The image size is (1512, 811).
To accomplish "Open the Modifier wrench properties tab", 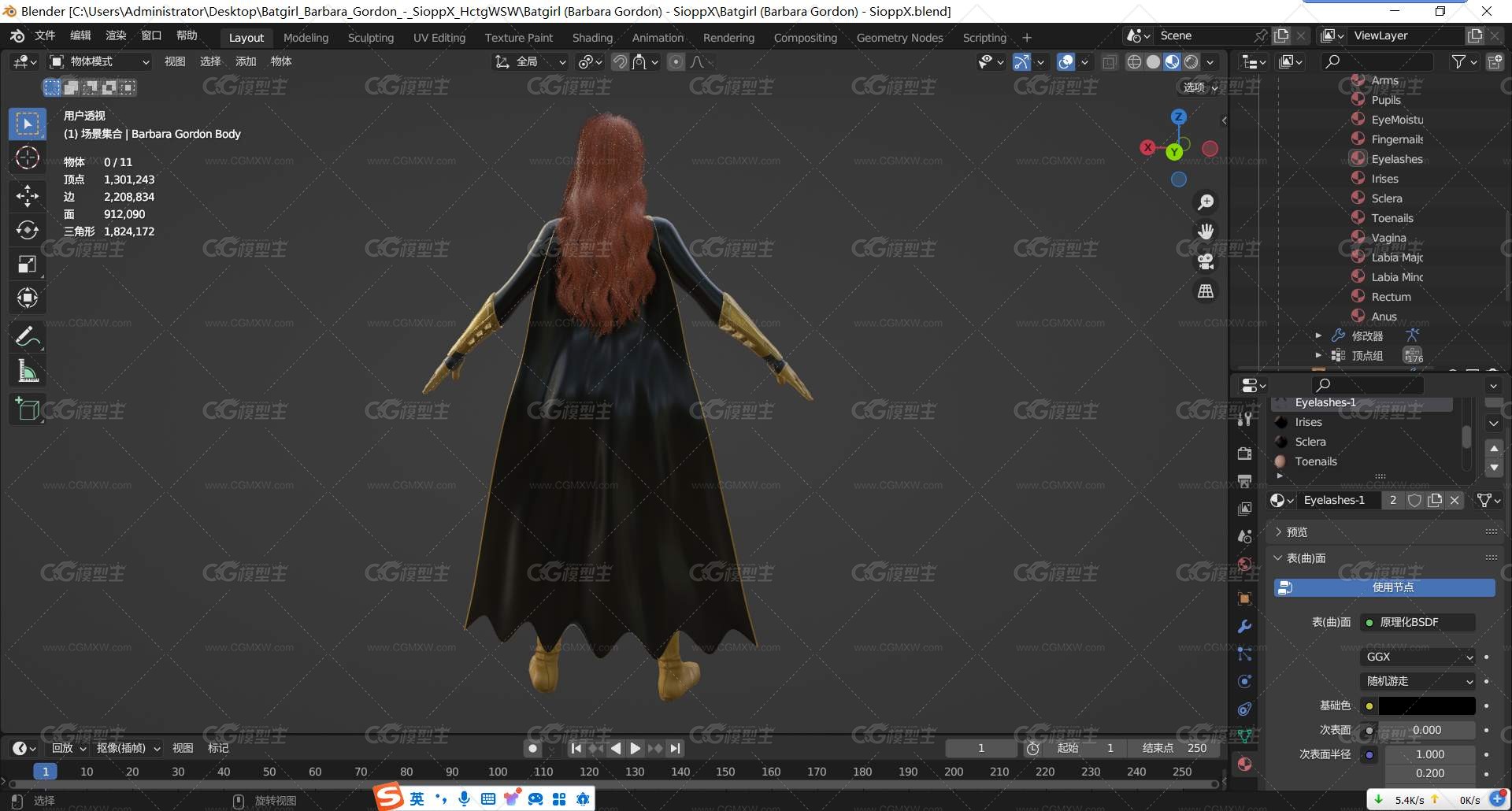I will 1244,627.
